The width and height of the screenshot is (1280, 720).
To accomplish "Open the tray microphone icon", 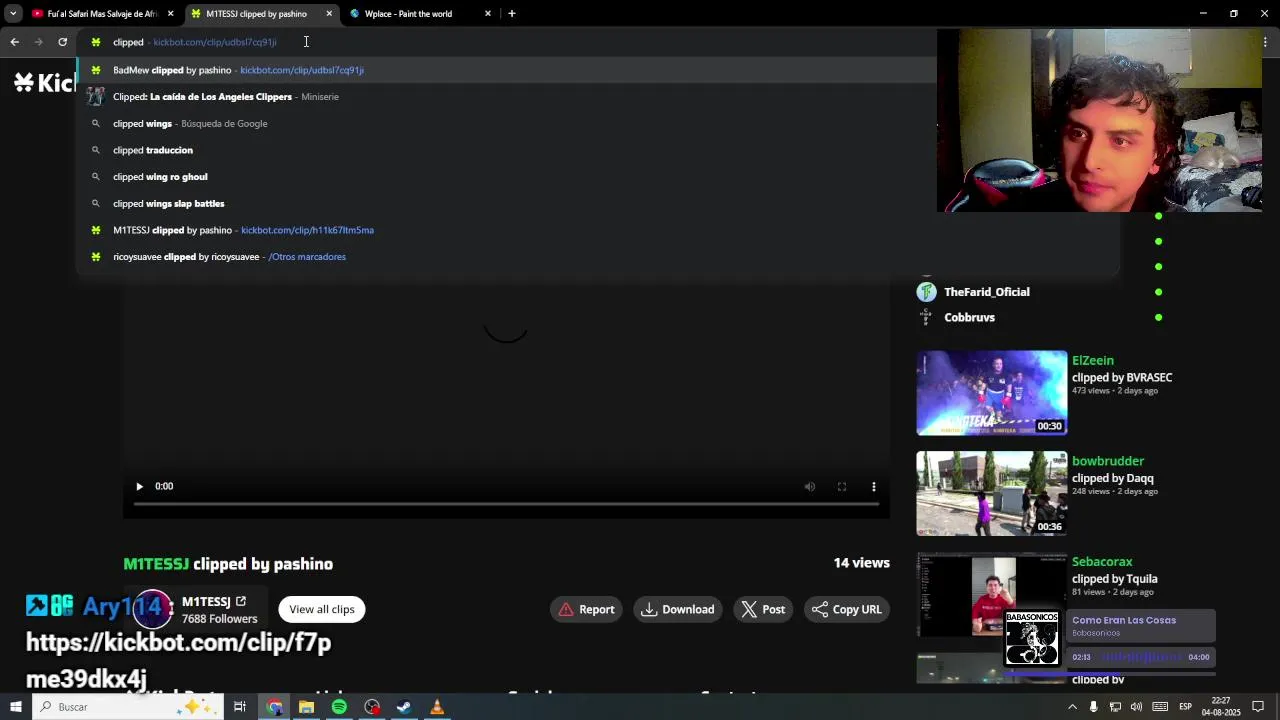I will 1093,707.
